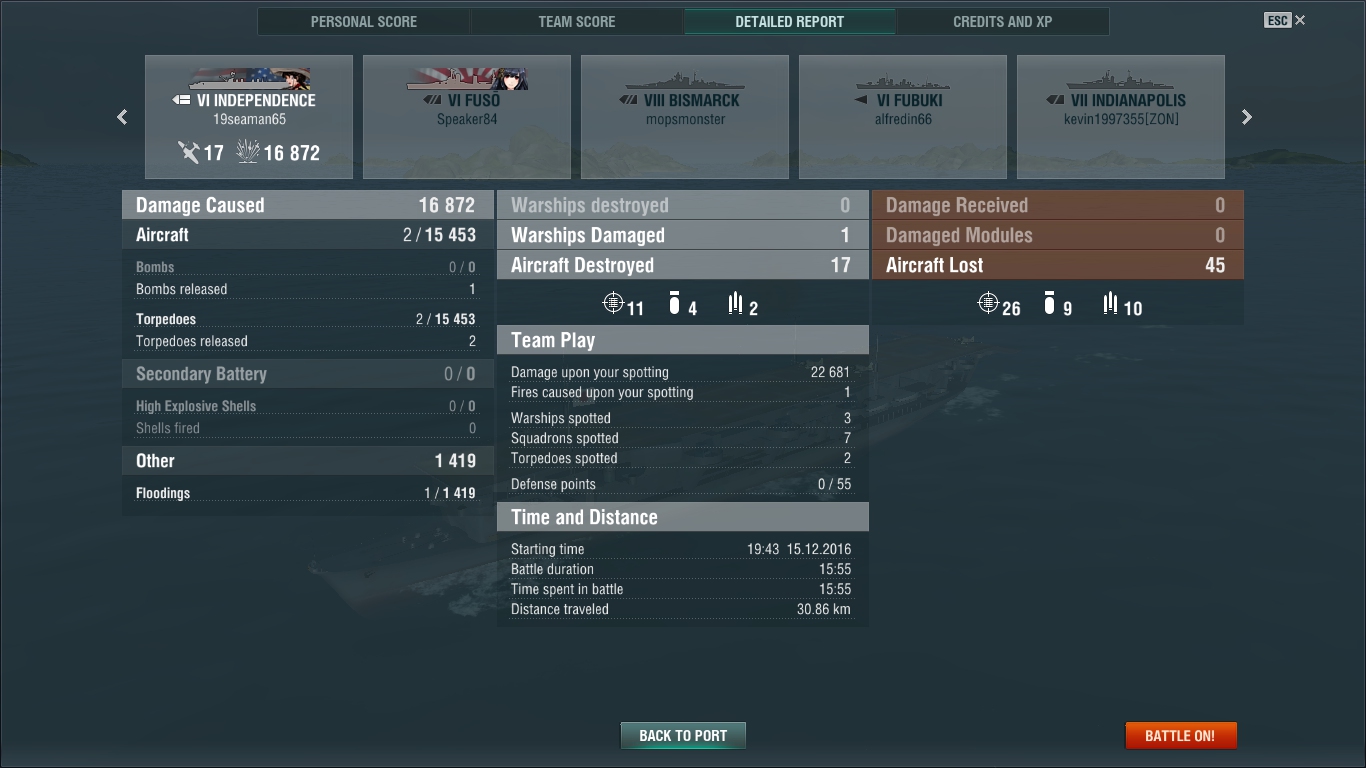1366x768 pixels.
Task: Select the VI Independence player card
Action: pos(249,117)
